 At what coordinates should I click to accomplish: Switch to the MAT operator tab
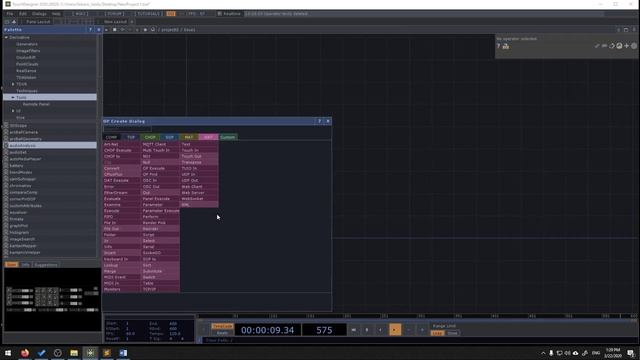click(189, 138)
